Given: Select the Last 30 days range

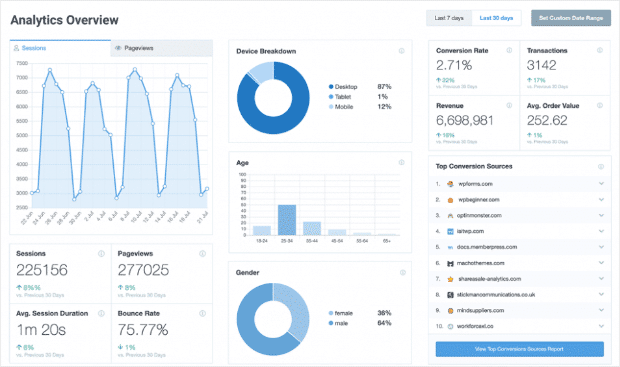Looking at the screenshot, I should tap(496, 18).
